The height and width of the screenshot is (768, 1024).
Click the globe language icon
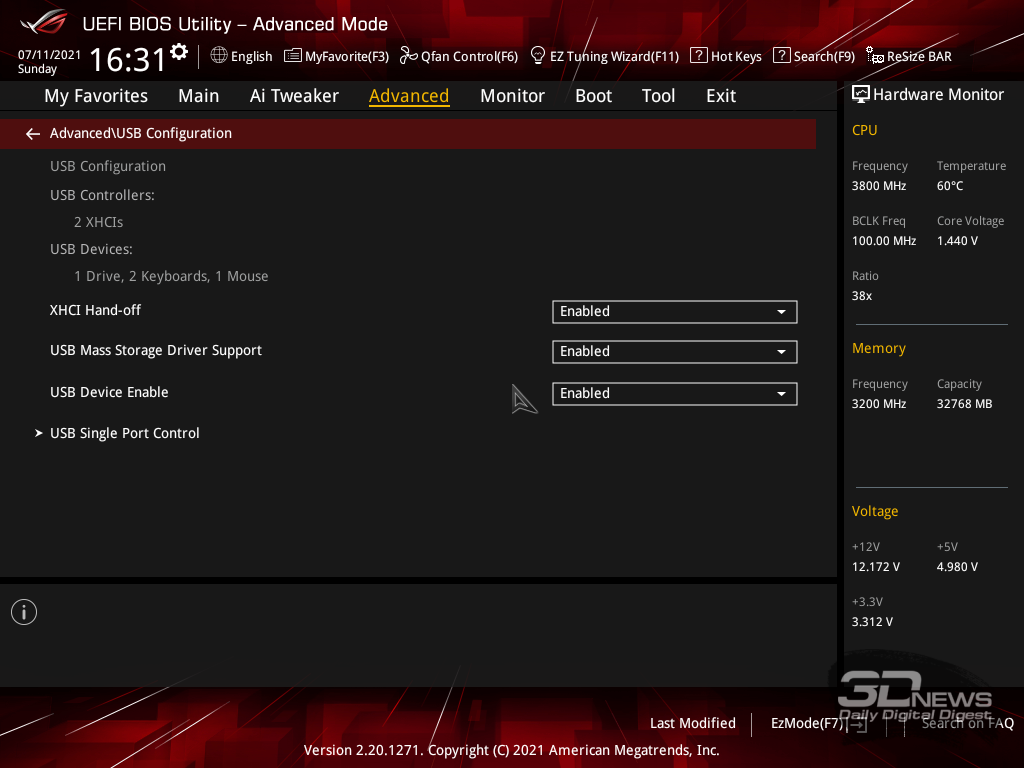click(x=219, y=56)
